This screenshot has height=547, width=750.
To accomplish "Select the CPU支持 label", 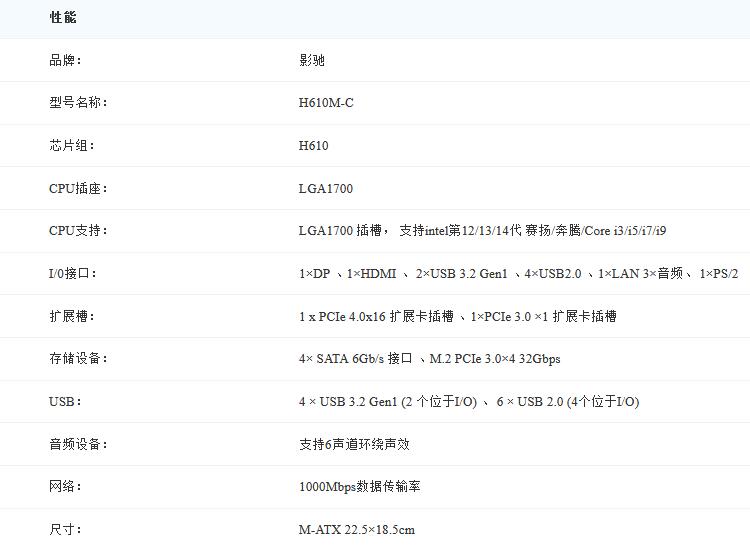I will tap(78, 230).
